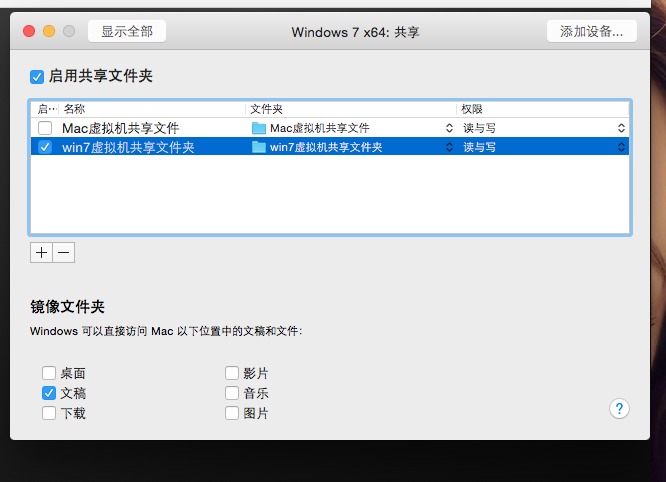This screenshot has height=482, width=666.
Task: Open 读与写 permission dropdown for Mac虚拟机共享文件
Action: pyautogui.click(x=621, y=128)
